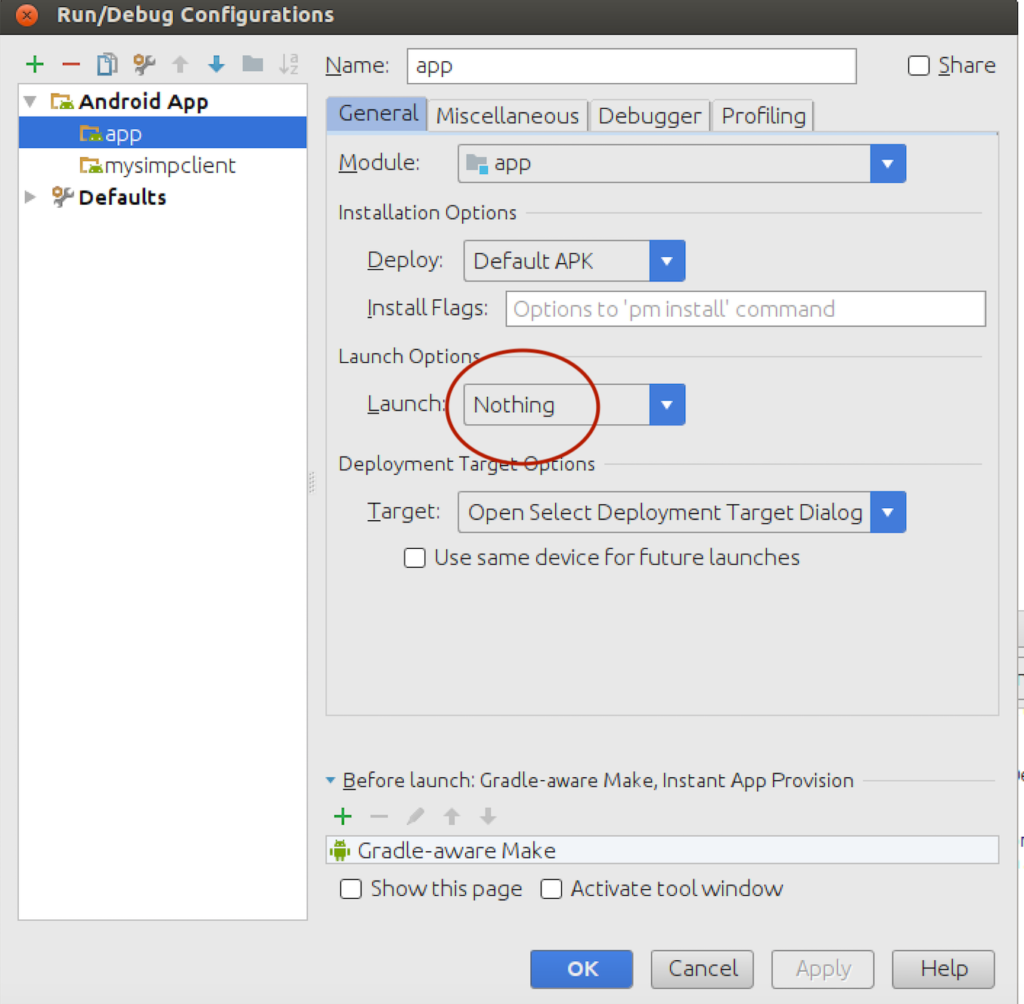Remove the selected configuration using minus icon
This screenshot has height=1004, width=1024.
pos(70,63)
